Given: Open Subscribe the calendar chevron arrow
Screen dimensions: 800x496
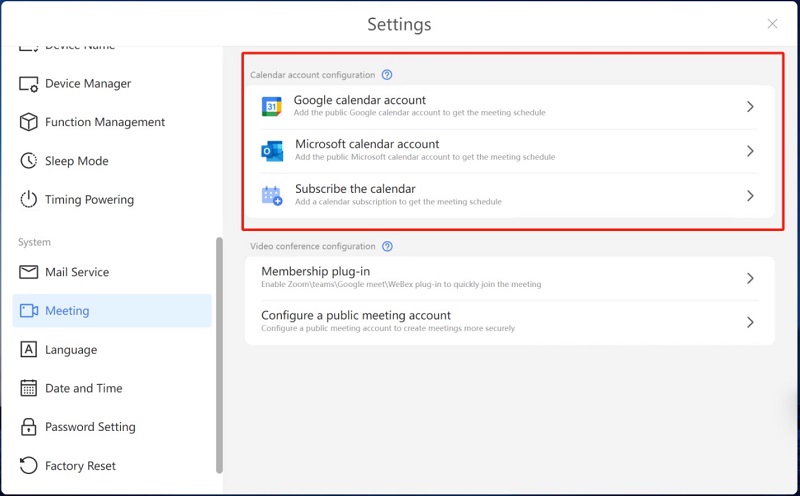Looking at the screenshot, I should pos(750,196).
